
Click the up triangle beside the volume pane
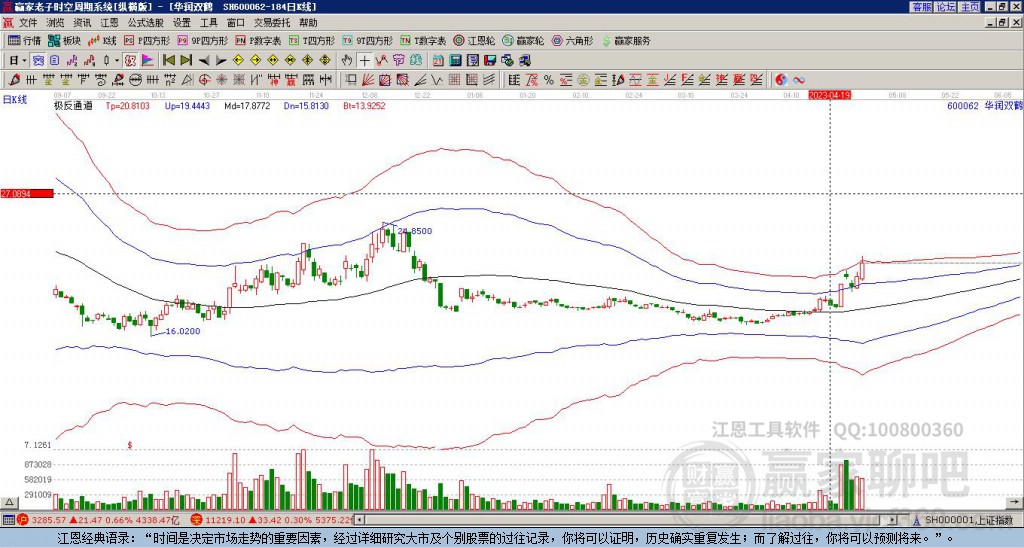(9, 503)
